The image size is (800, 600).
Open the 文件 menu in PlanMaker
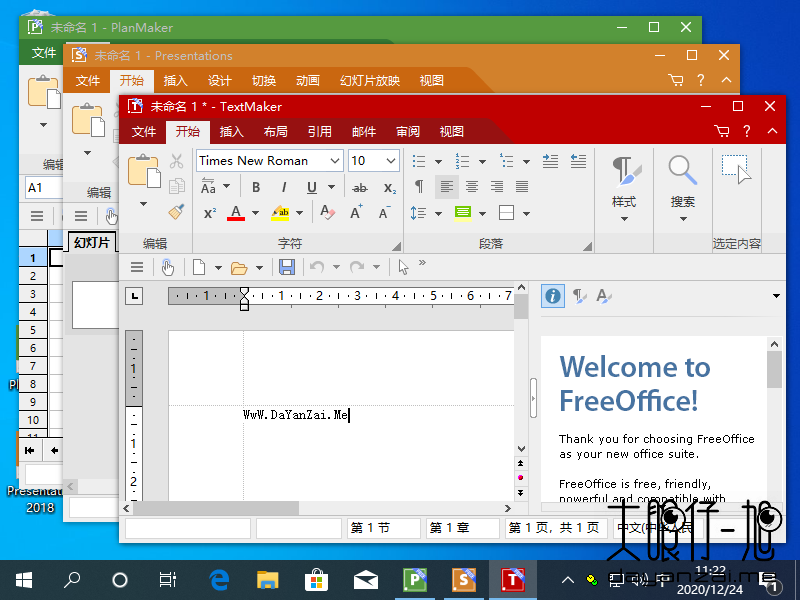click(x=43, y=53)
